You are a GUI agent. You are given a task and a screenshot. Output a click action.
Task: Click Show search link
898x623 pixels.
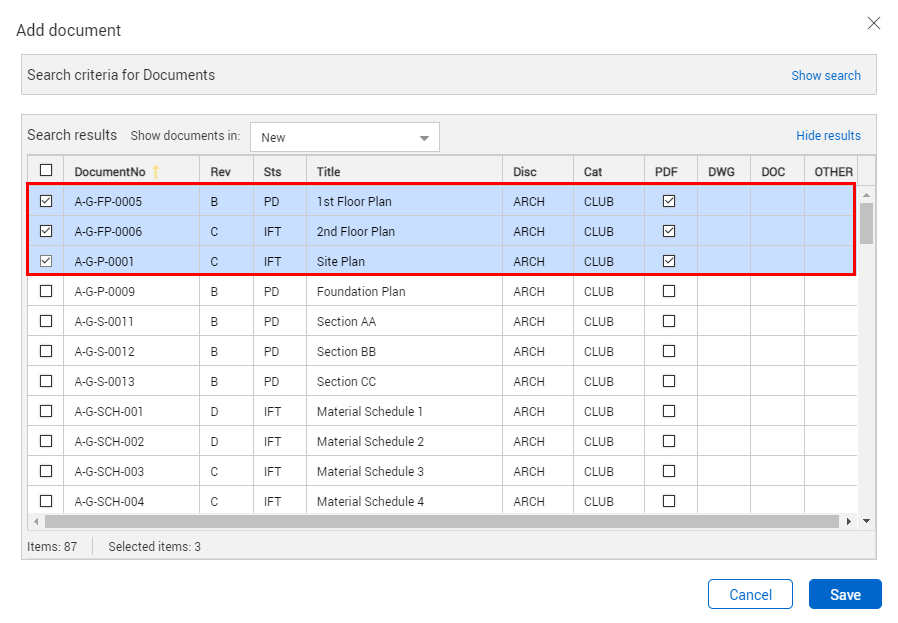[825, 75]
